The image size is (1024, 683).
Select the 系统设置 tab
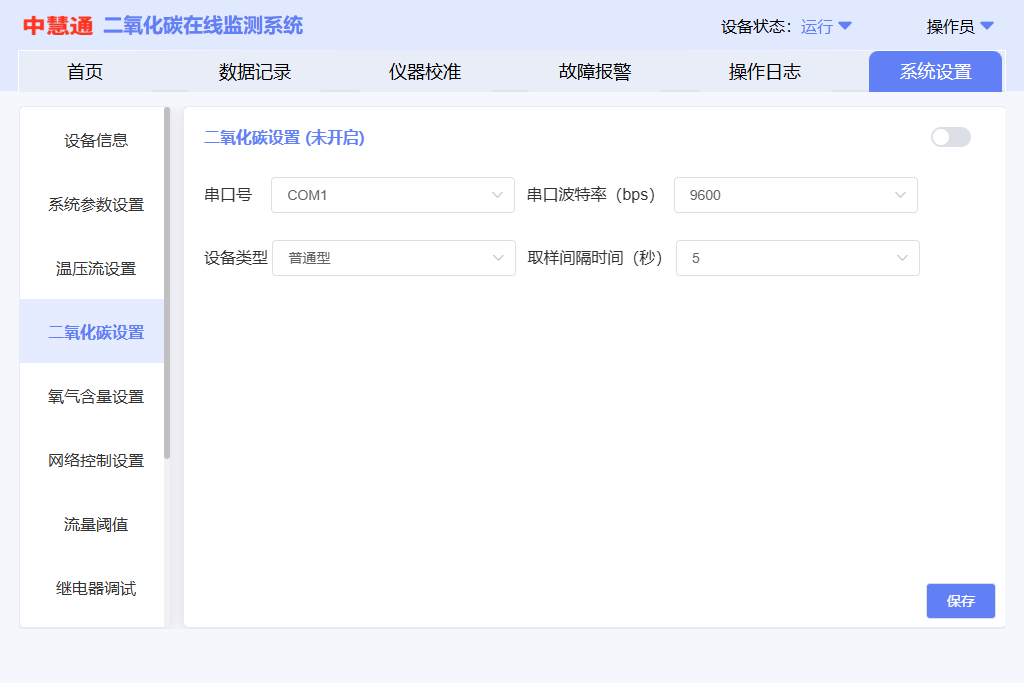pyautogui.click(x=935, y=72)
